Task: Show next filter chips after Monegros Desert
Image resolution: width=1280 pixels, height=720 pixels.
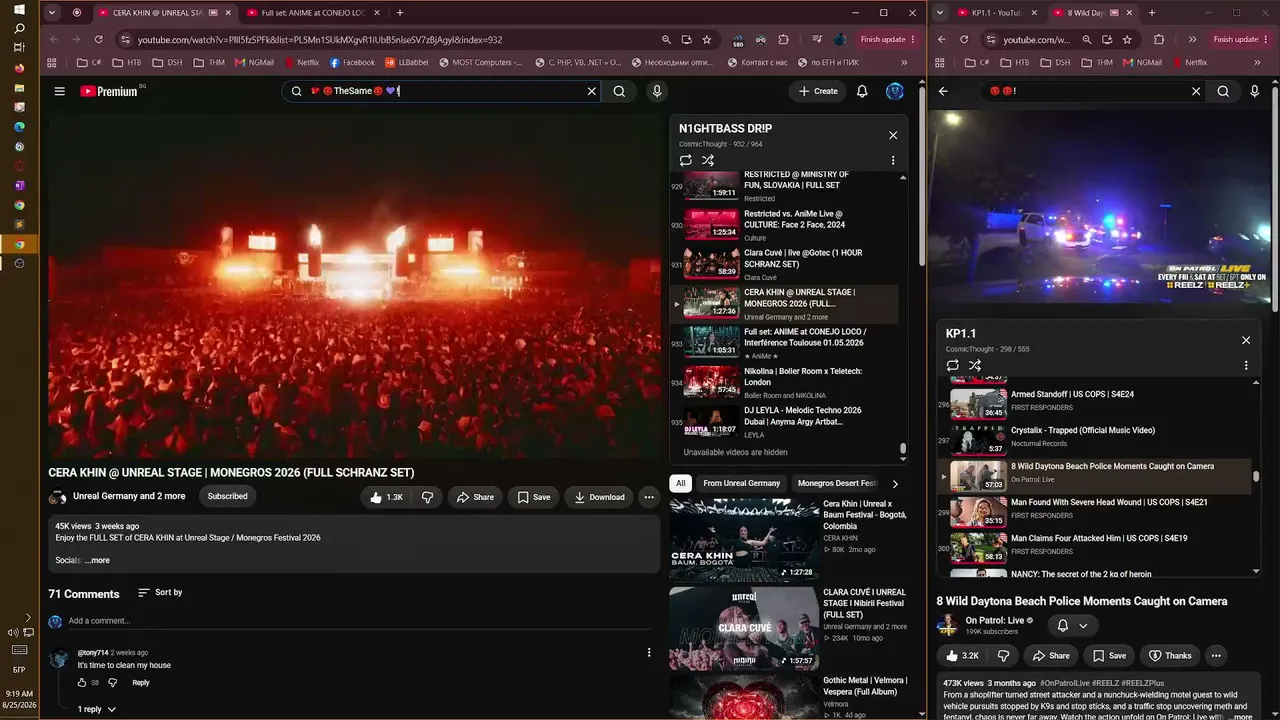Action: point(895,484)
